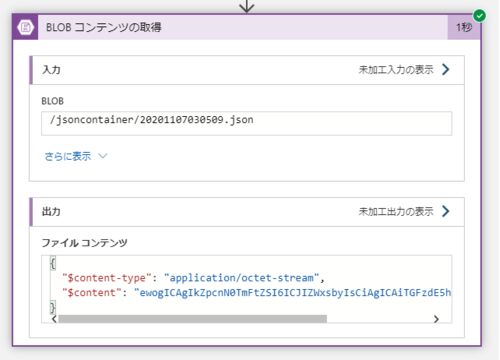The image size is (500, 360).
Task: Click the "$content" key in output JSON
Action: coord(92,293)
